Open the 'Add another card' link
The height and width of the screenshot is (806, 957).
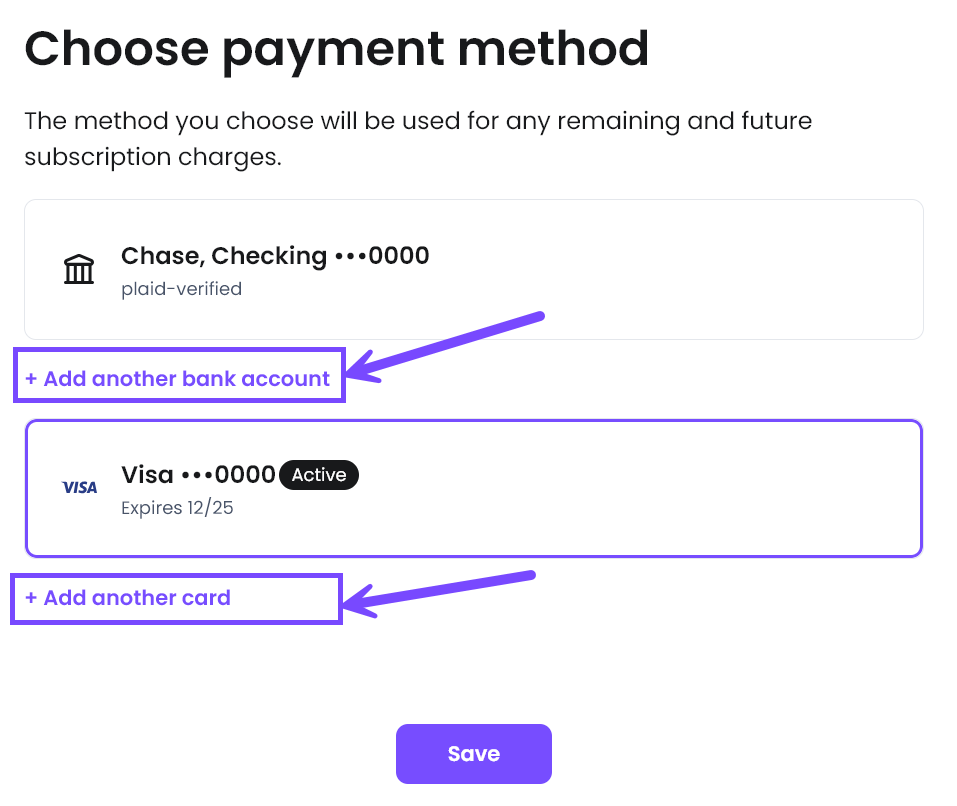[137, 598]
